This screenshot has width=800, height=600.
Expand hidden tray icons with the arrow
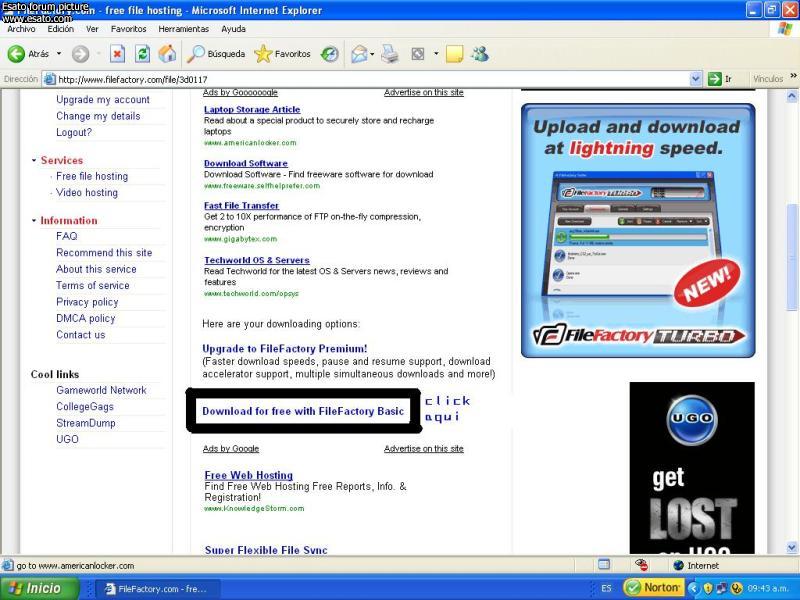693,588
